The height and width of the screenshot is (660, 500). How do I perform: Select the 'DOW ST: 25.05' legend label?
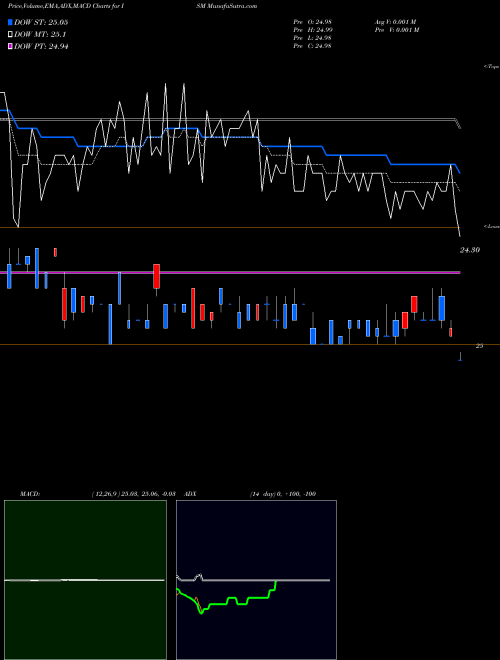pos(41,22)
